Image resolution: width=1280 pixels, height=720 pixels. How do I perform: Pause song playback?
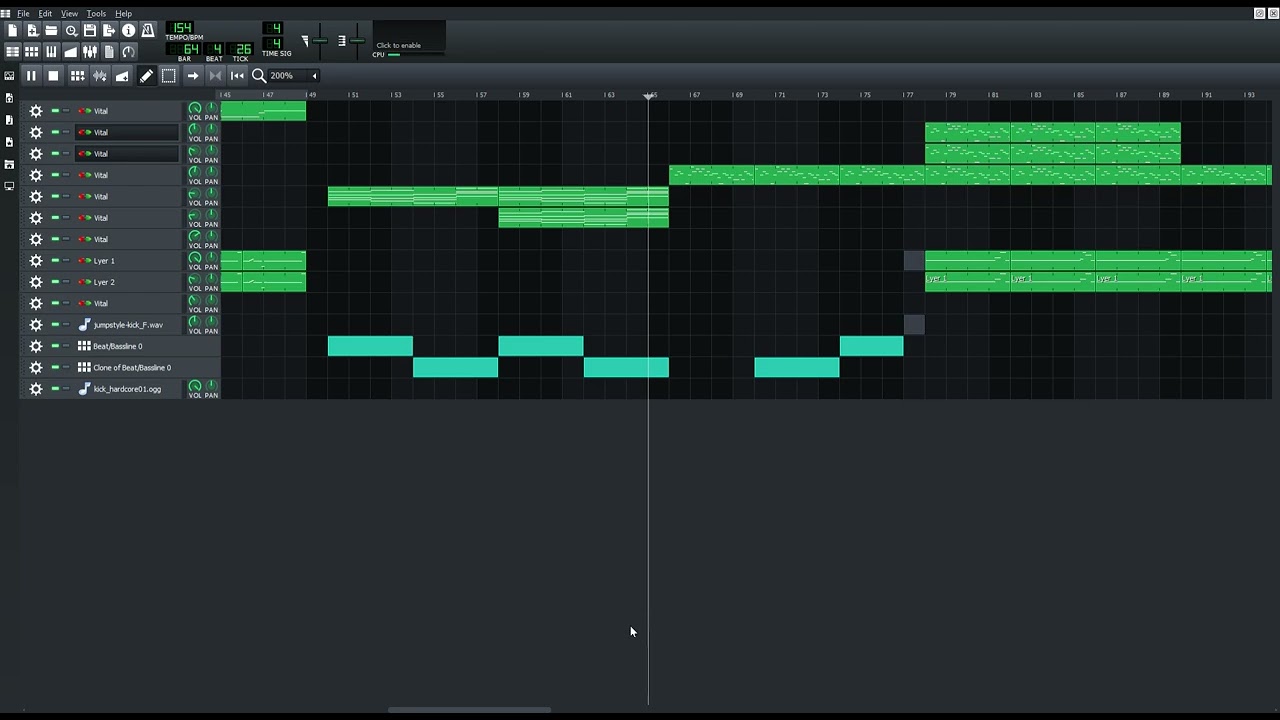click(x=31, y=76)
